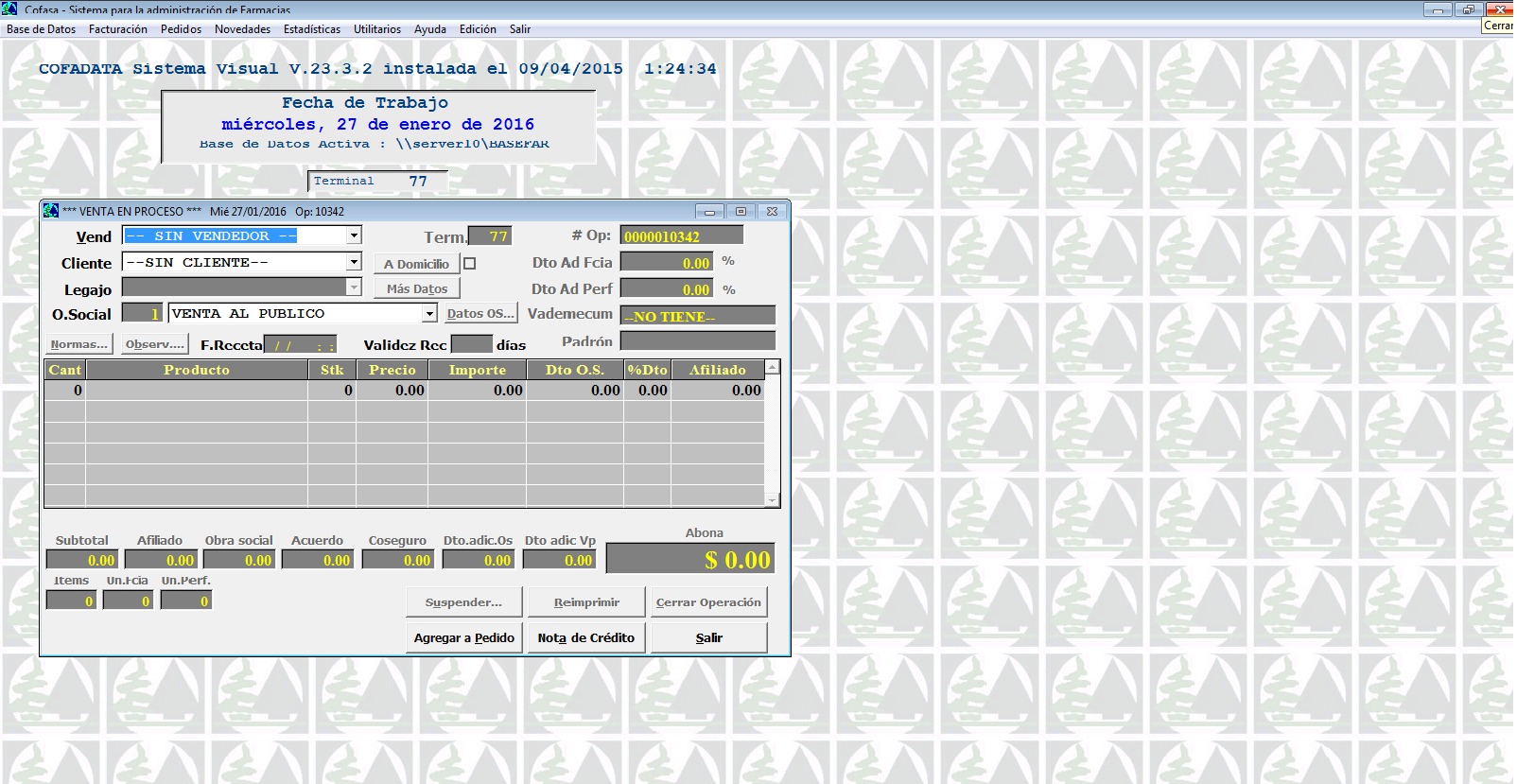Open the Novedades menu

pos(242,29)
